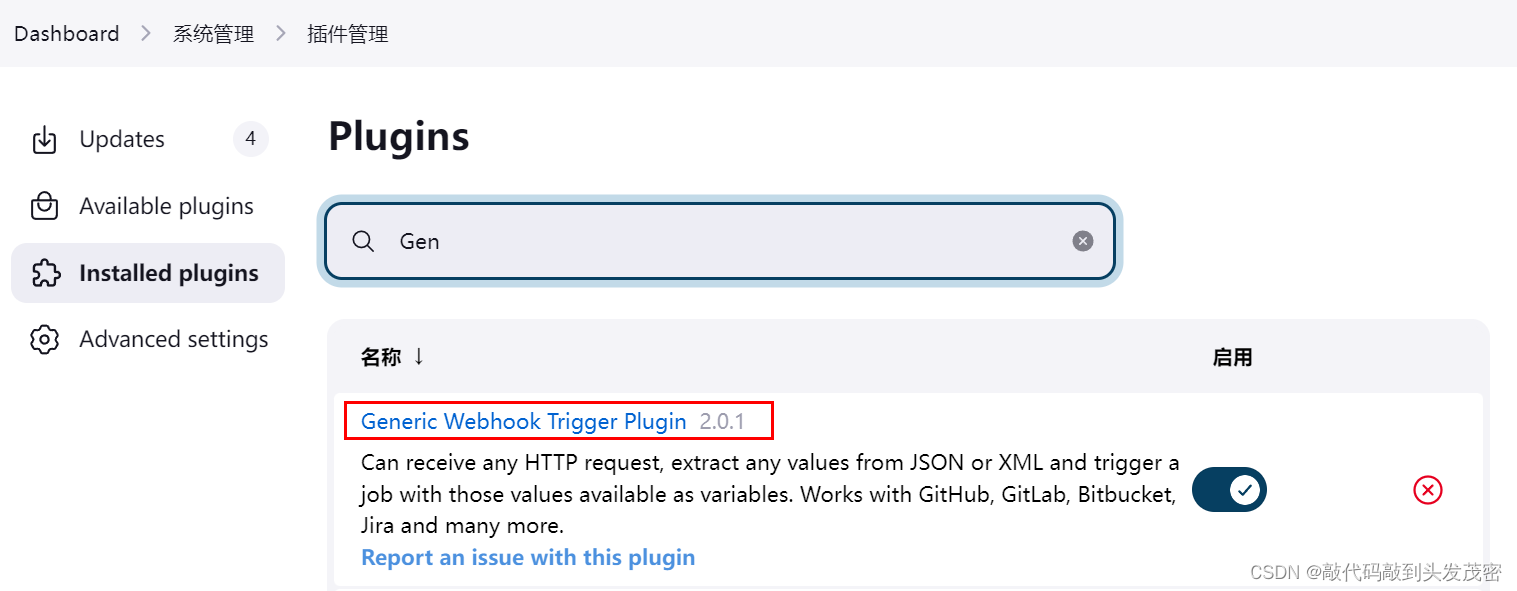
Task: Click the Updates download icon in sidebar
Action: pyautogui.click(x=44, y=140)
